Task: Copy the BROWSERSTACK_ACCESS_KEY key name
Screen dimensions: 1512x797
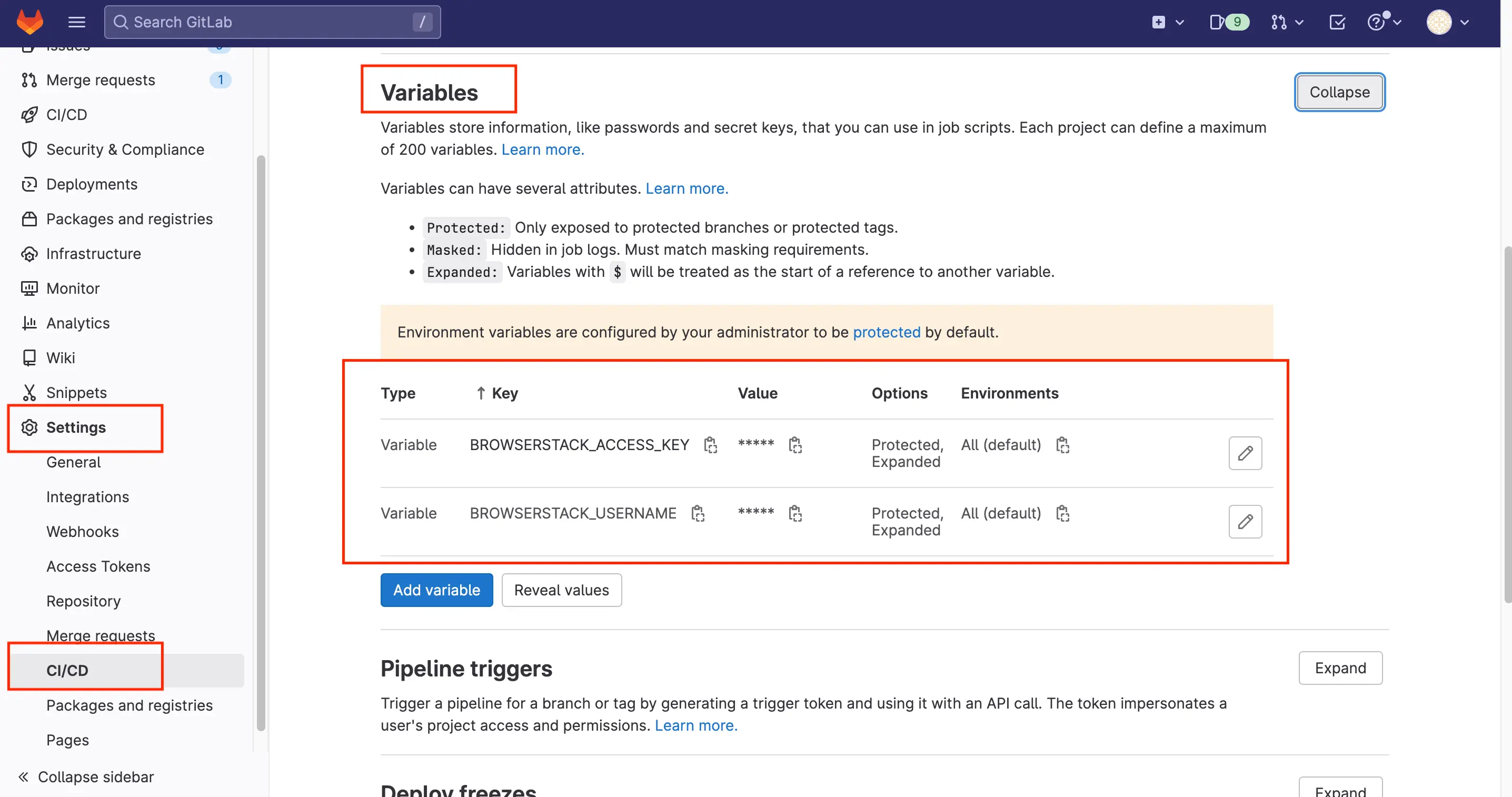Action: [x=710, y=445]
